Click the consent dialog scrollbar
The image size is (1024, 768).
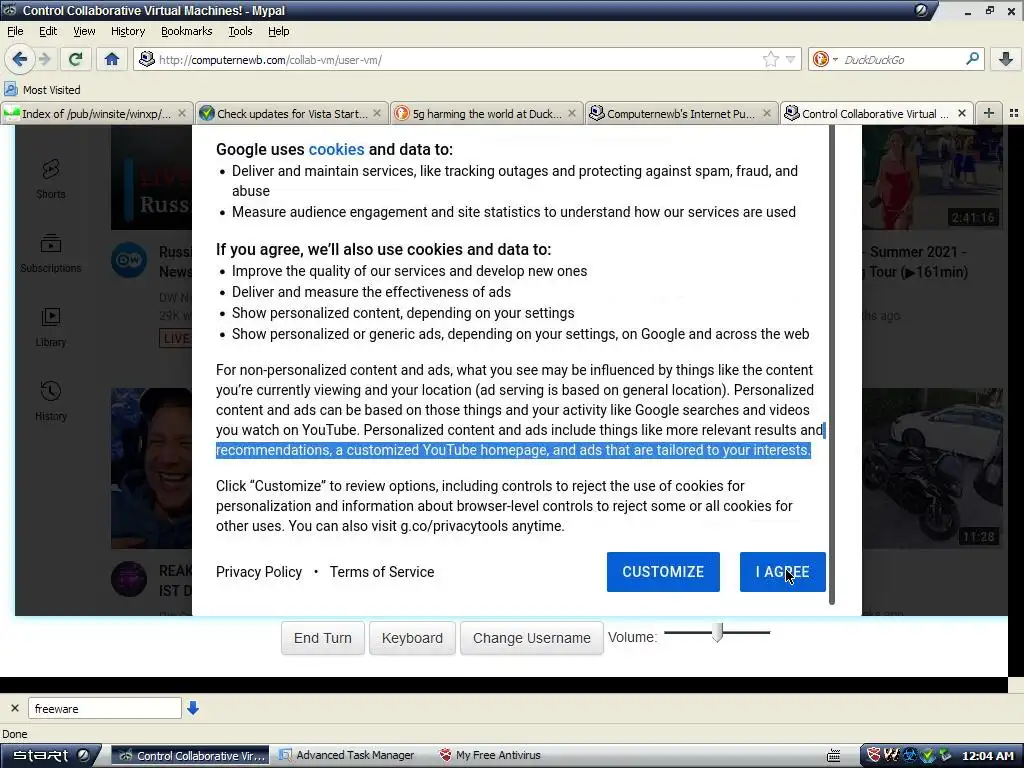pyautogui.click(x=831, y=366)
